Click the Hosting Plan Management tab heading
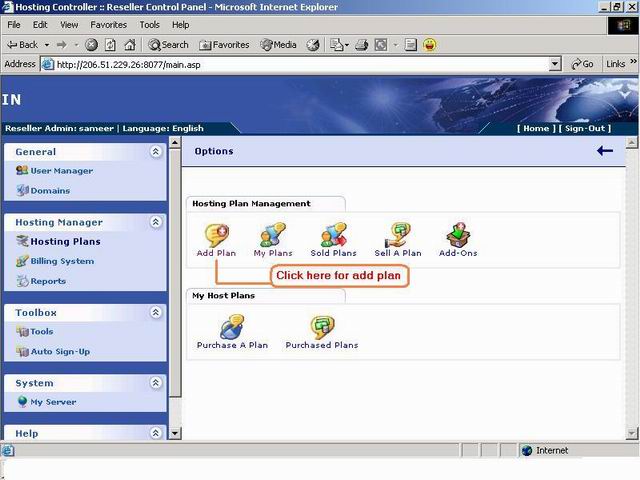The width and height of the screenshot is (640, 480). (251, 203)
